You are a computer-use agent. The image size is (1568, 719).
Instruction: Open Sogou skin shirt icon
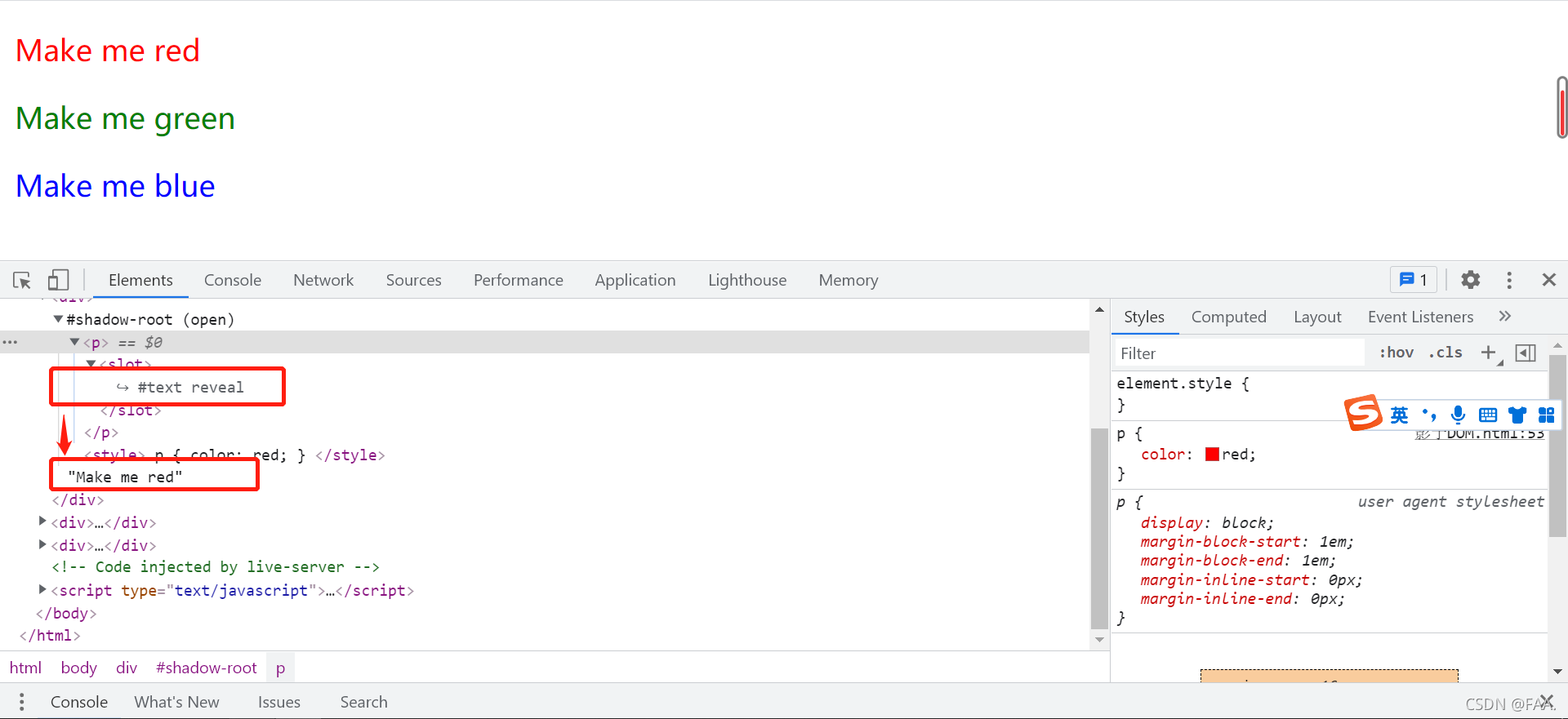coord(1517,415)
